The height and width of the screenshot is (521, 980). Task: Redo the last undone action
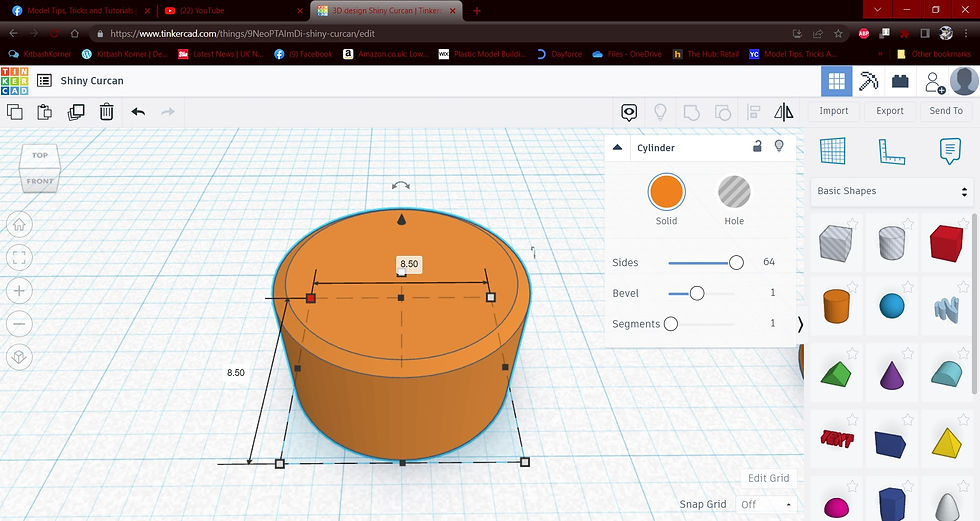point(168,112)
